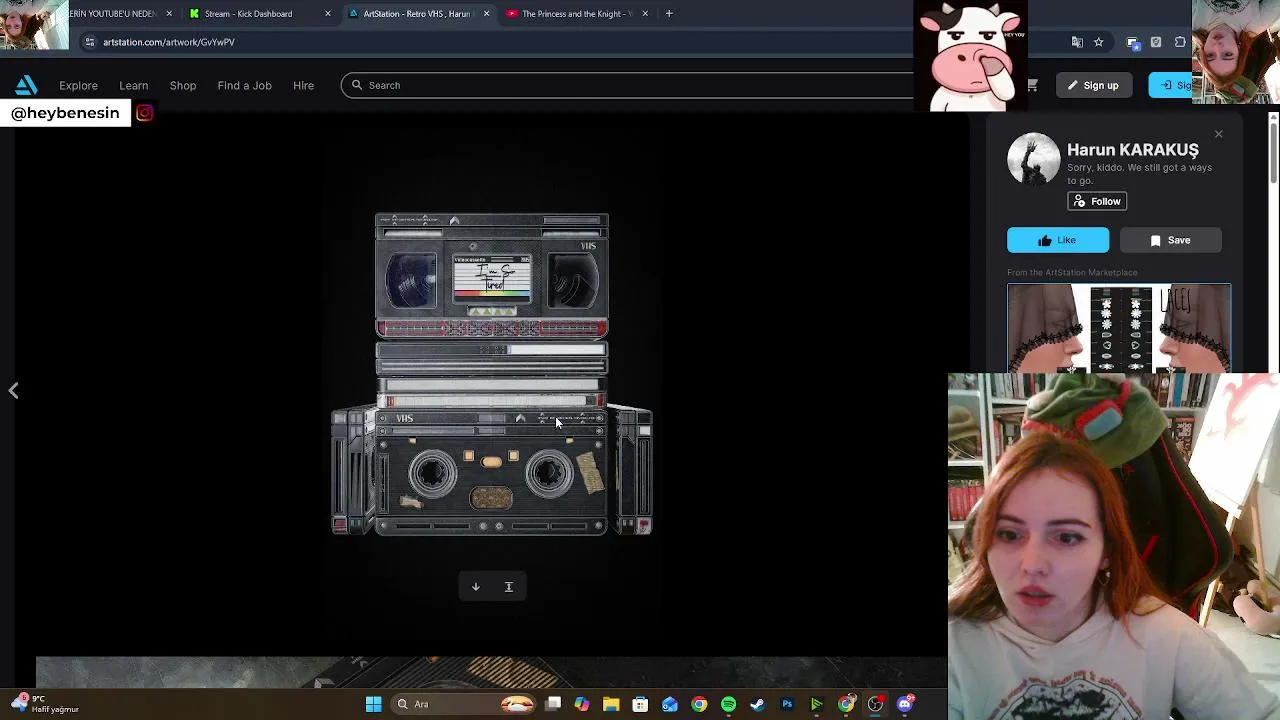Click the browser address bar URL
Screen dimensions: 1280x720
pyautogui.click(x=168, y=42)
